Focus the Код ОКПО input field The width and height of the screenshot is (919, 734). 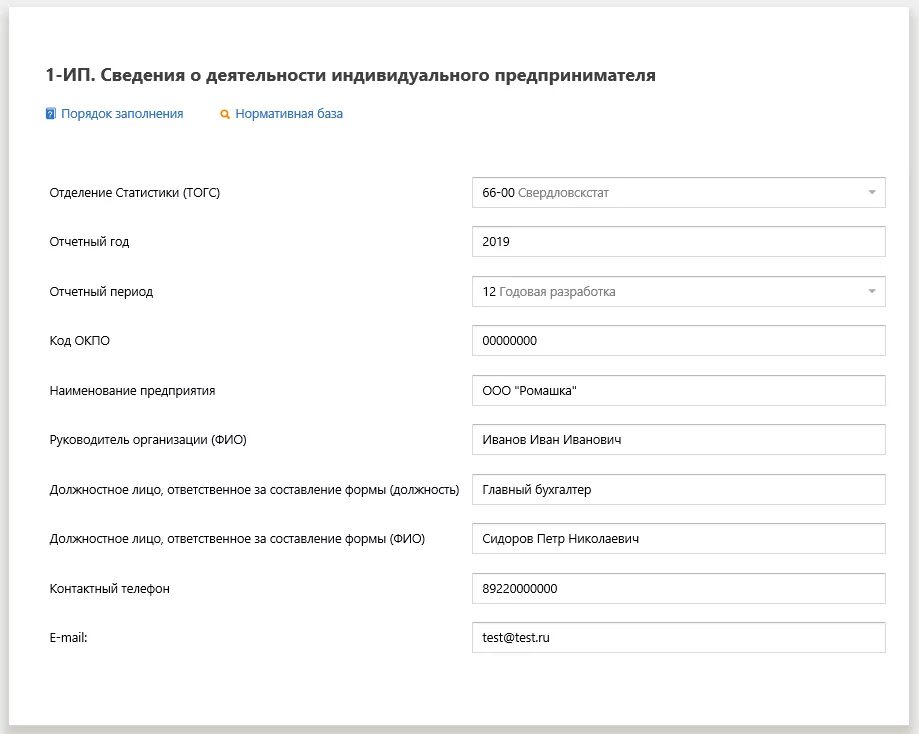pos(679,341)
